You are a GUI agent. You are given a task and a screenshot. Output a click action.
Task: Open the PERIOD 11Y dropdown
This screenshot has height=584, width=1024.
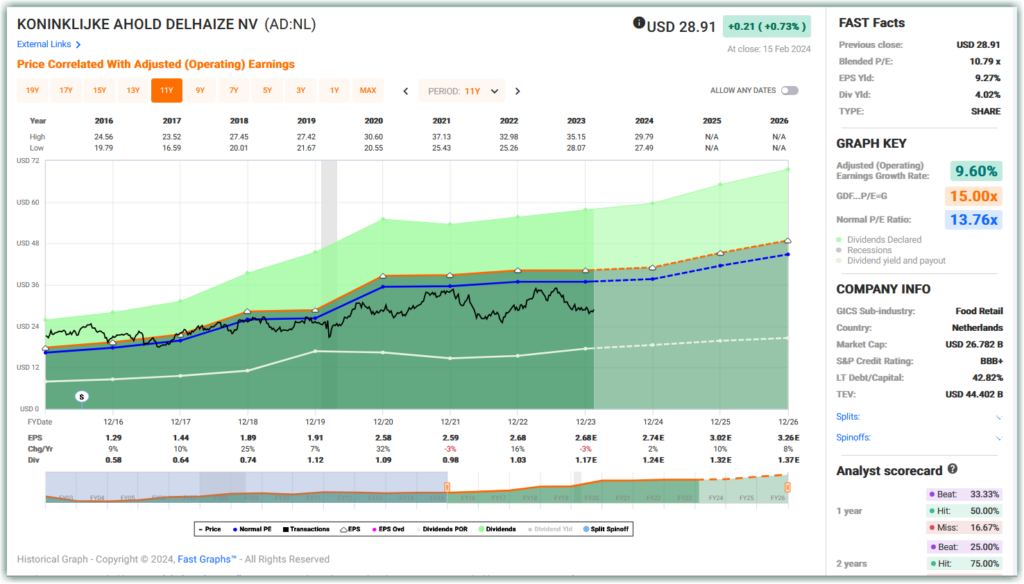(461, 90)
